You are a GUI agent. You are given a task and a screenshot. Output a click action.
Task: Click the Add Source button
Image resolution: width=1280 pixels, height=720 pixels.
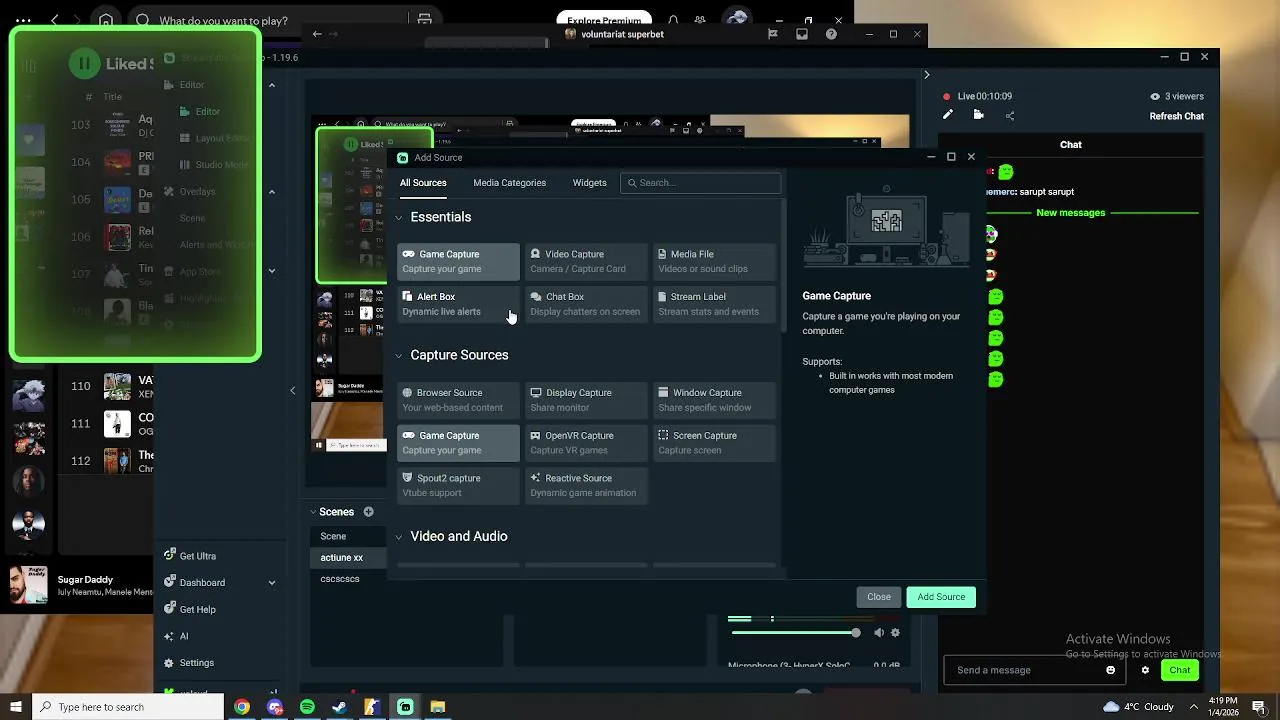pos(941,597)
